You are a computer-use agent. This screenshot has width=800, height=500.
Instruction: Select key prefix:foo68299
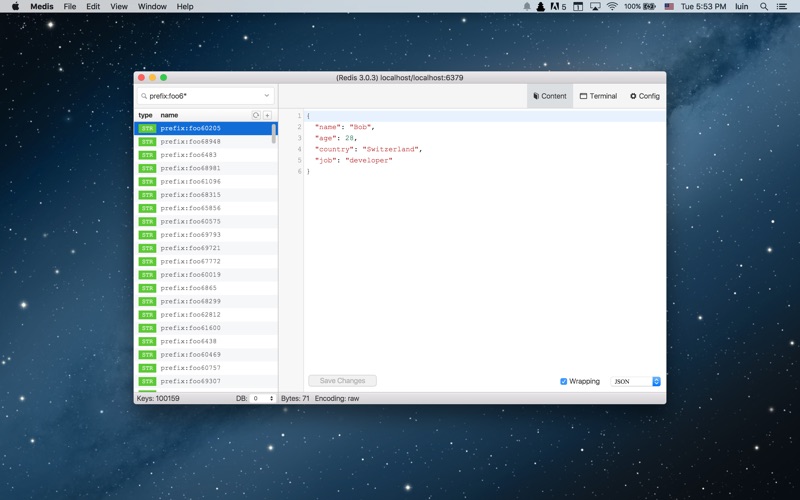(206, 301)
